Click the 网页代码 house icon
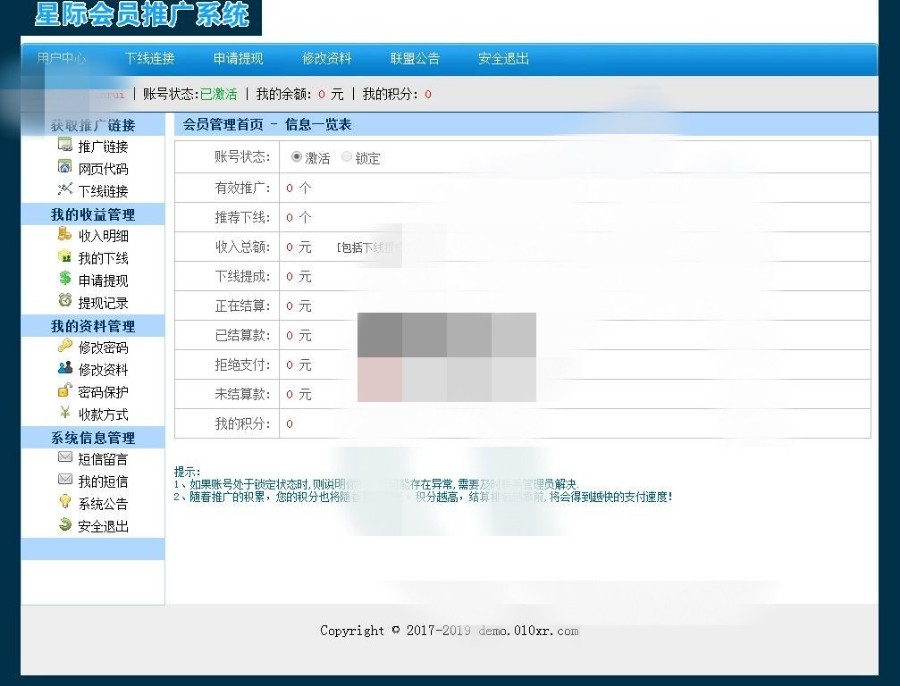900x686 pixels. (x=65, y=167)
